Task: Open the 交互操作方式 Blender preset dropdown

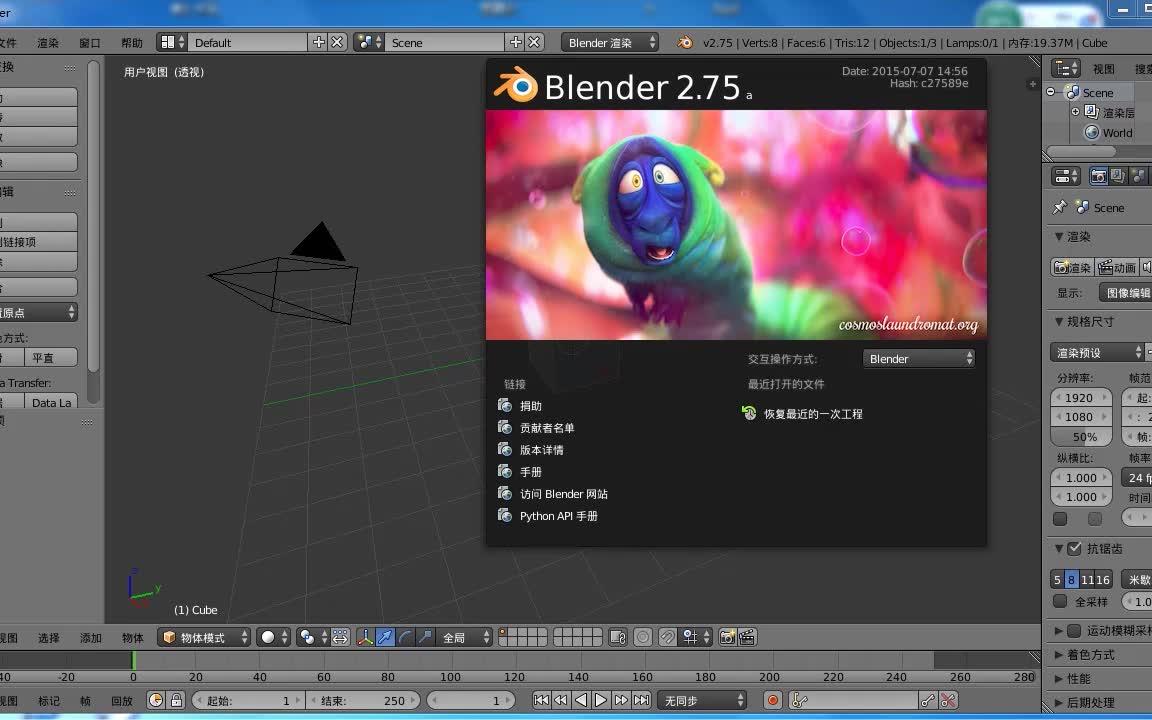Action: (x=917, y=358)
